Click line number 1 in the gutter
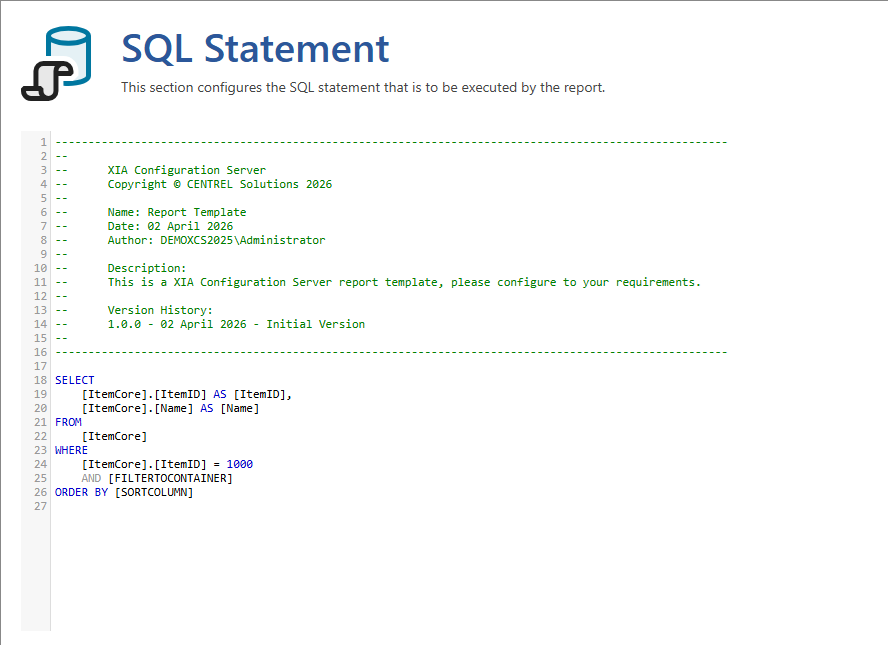The height and width of the screenshot is (645, 893). coord(44,142)
